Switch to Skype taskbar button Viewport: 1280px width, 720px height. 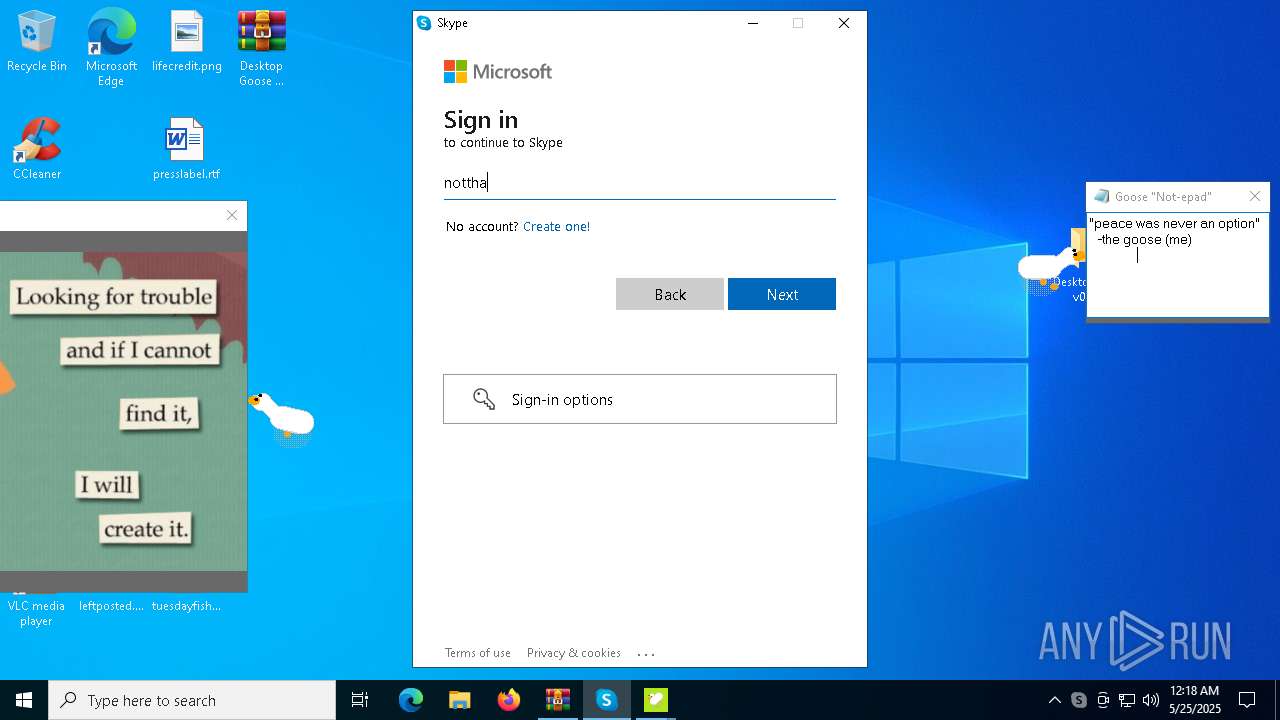pyautogui.click(x=606, y=700)
